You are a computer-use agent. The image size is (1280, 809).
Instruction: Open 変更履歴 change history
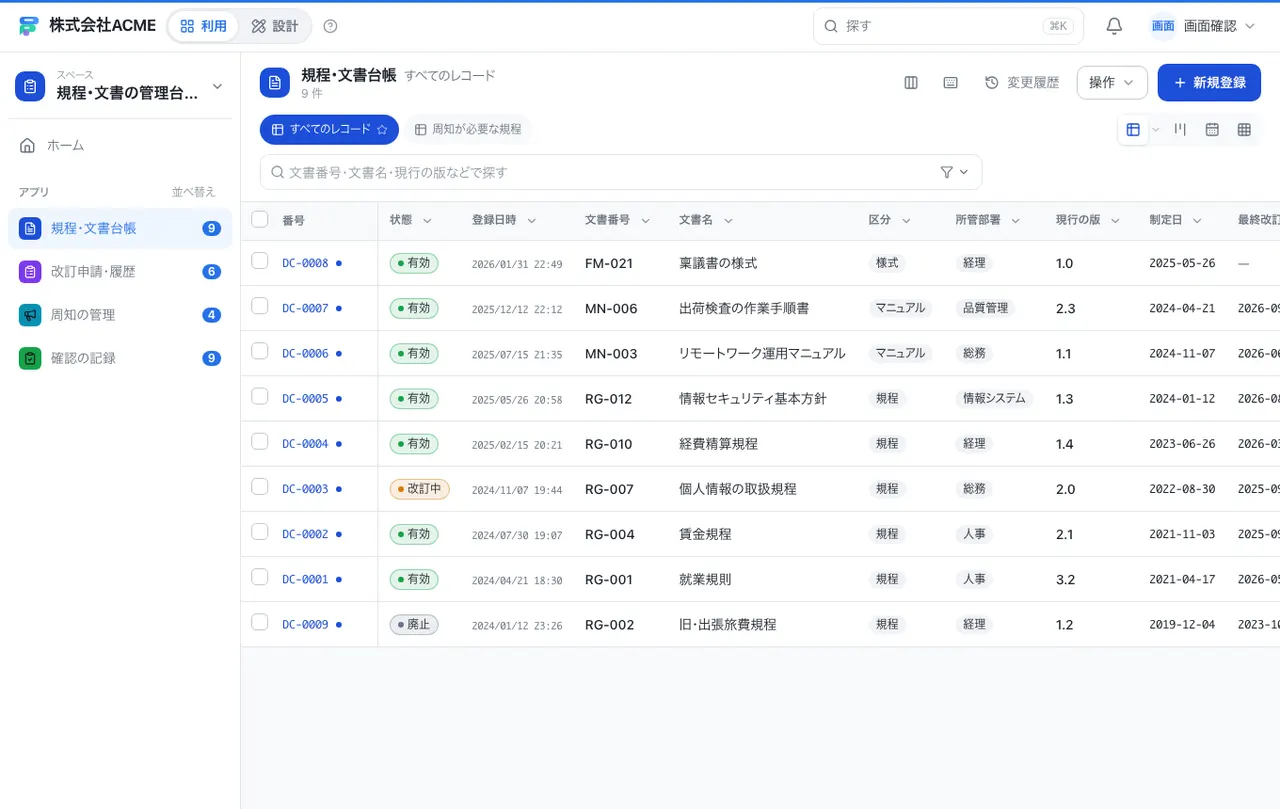pyautogui.click(x=1022, y=83)
